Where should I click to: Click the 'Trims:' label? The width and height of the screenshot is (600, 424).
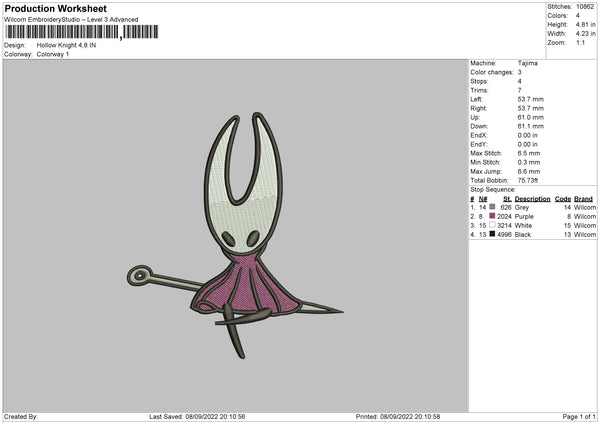[x=479, y=90]
